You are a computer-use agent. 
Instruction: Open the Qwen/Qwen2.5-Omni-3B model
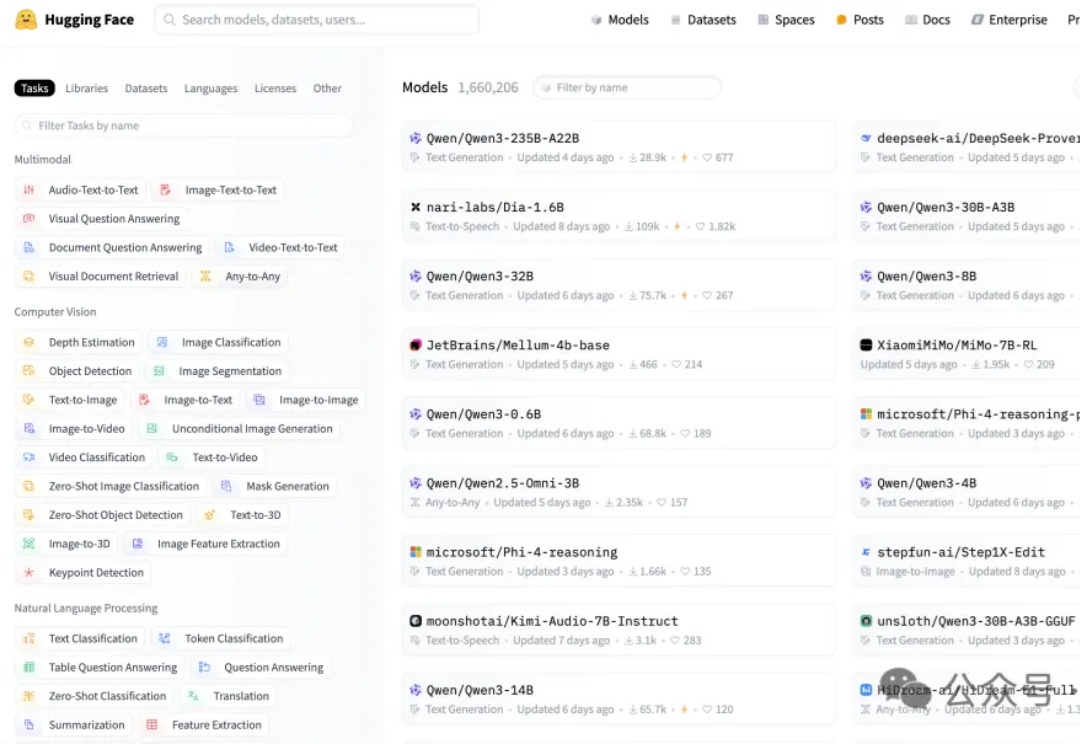click(x=619, y=492)
